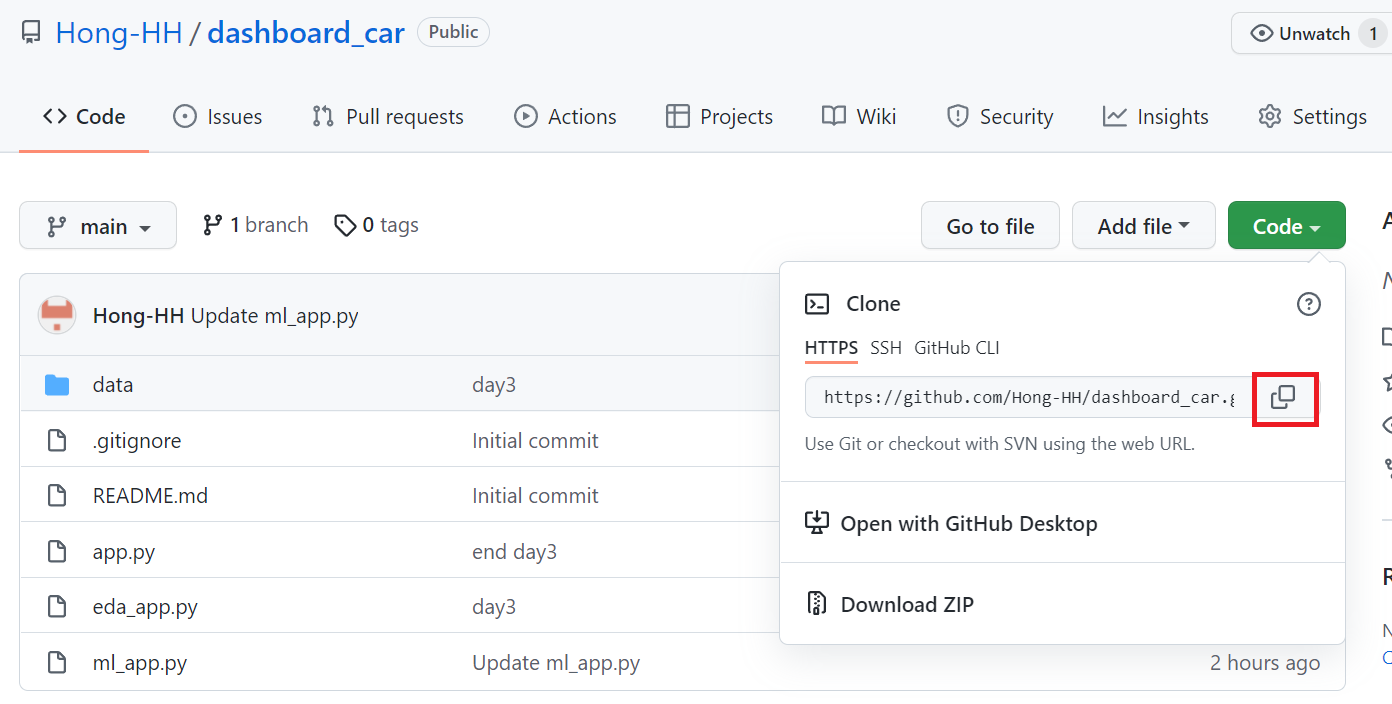
Task: Select the GitHub CLI clone method
Action: pyautogui.click(x=956, y=348)
